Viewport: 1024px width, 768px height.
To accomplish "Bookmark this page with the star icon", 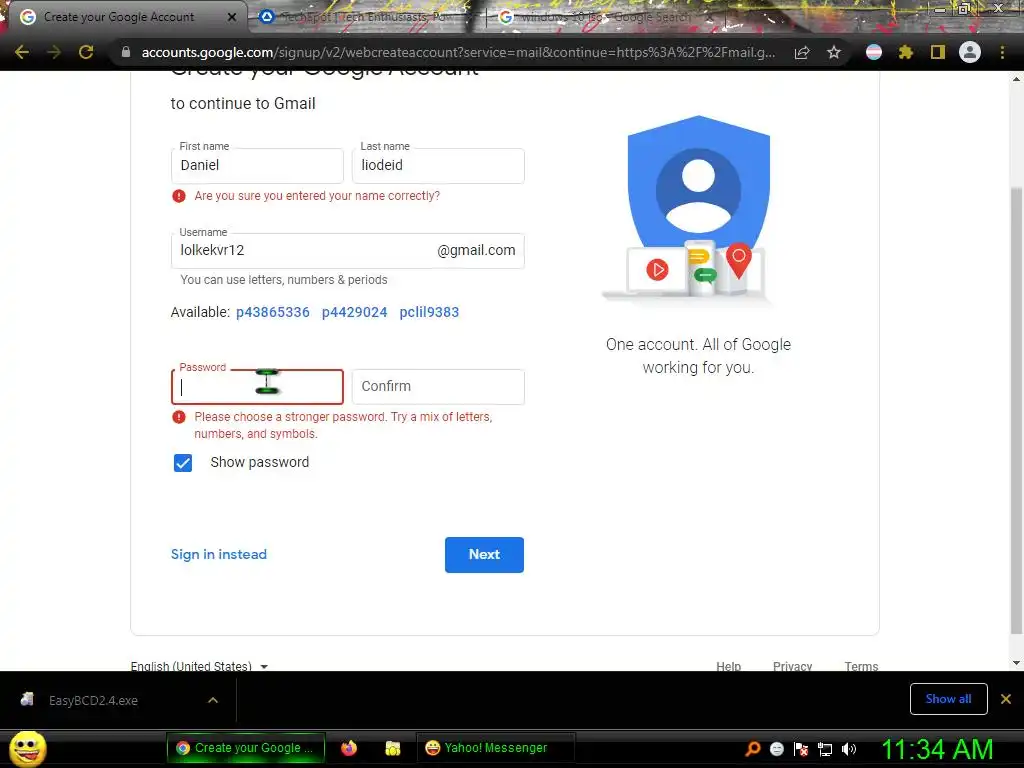I will pyautogui.click(x=833, y=52).
